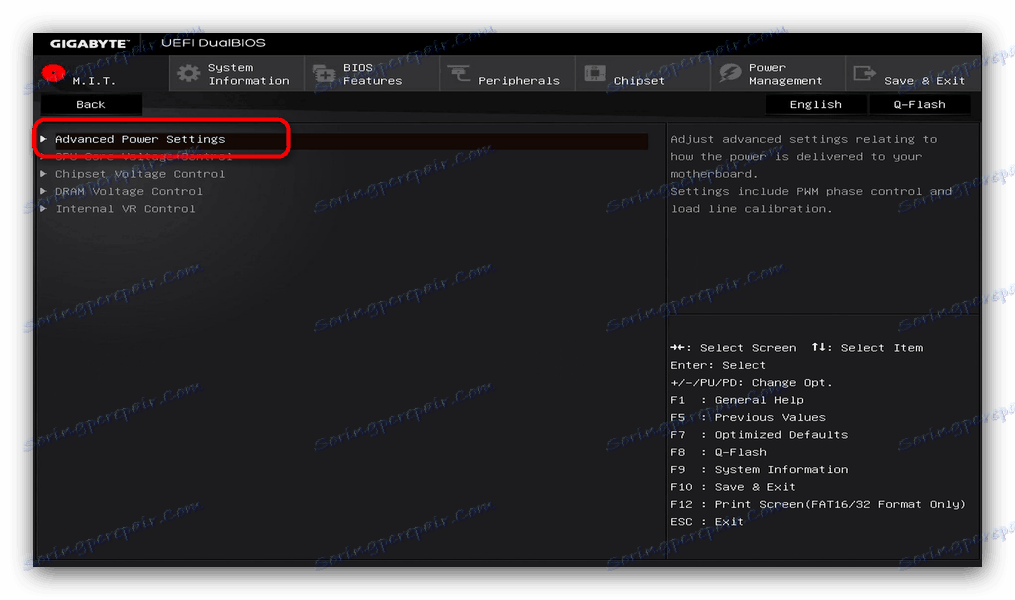The height and width of the screenshot is (600, 1015).
Task: Expand arrow beside Chipset Voltage Control
Action: point(43,173)
